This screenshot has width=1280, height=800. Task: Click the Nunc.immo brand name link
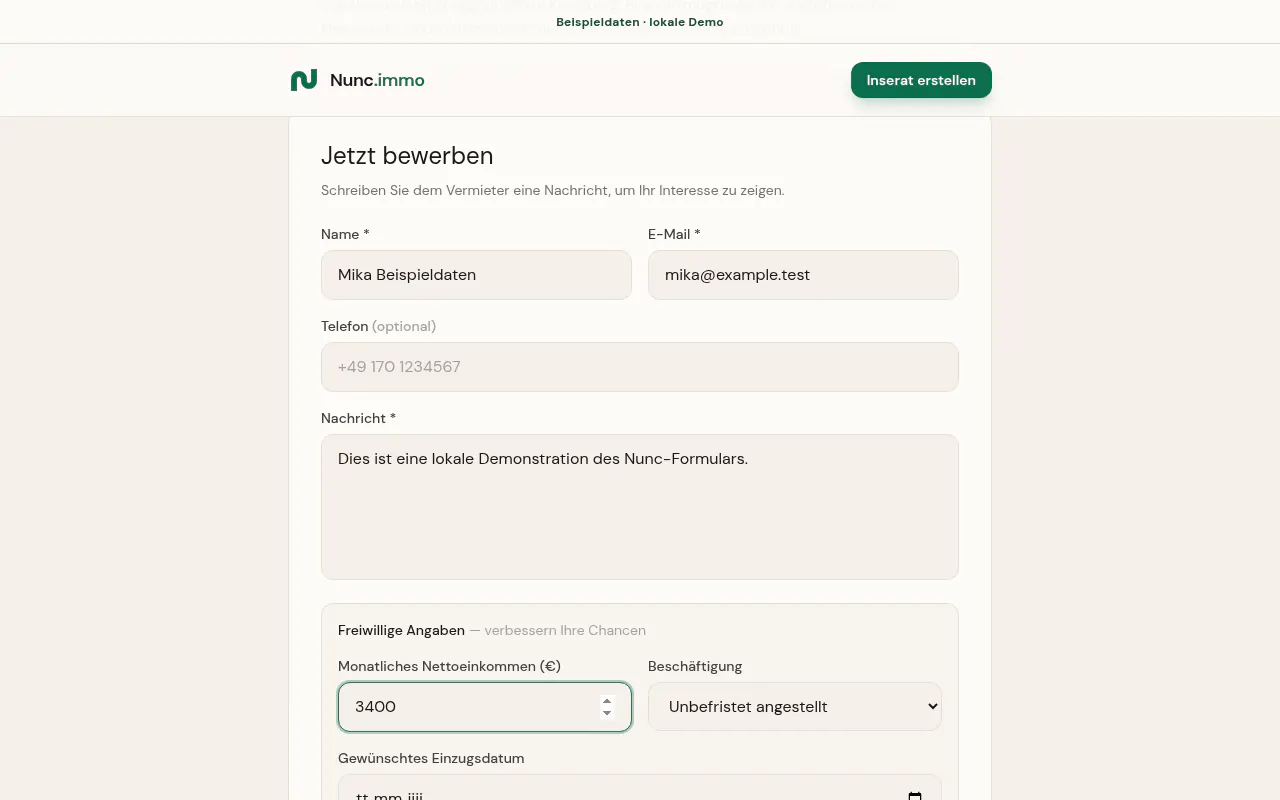pos(377,80)
